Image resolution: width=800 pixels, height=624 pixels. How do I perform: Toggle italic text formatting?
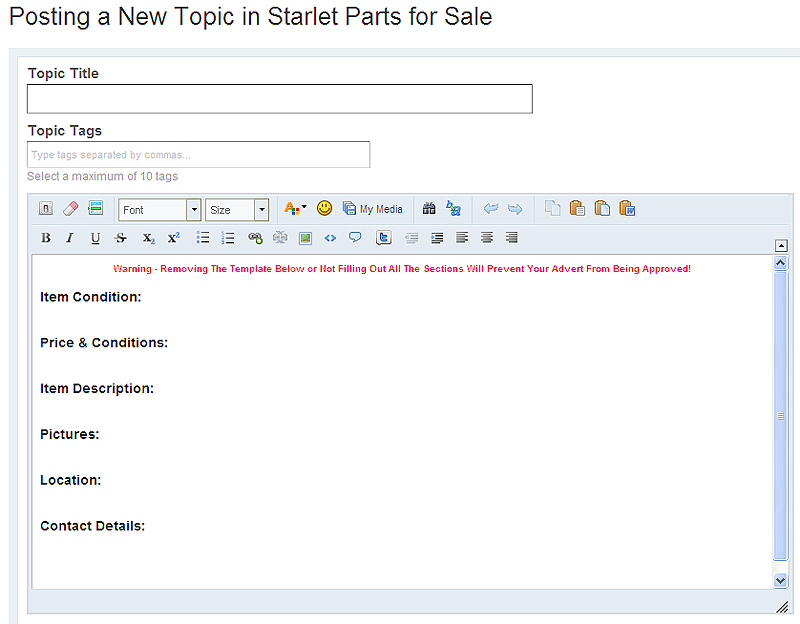pyautogui.click(x=70, y=238)
